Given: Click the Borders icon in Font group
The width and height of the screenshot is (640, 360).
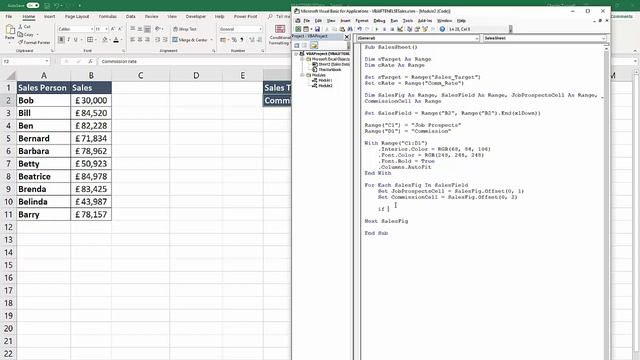Looking at the screenshot, I should [x=90, y=40].
